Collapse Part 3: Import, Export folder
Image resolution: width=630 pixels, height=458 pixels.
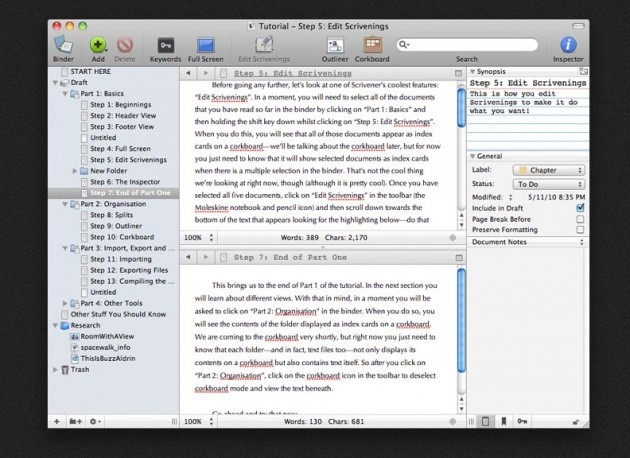coord(65,248)
